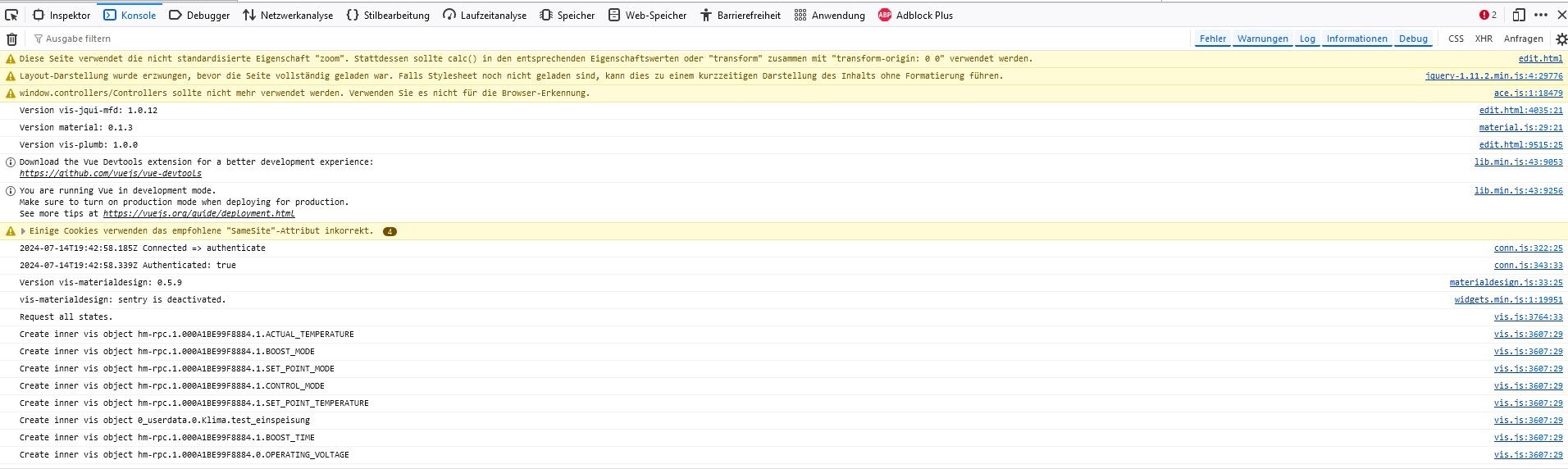Open the Speicher memory panel
The height and width of the screenshot is (469, 1568).
(x=567, y=15)
